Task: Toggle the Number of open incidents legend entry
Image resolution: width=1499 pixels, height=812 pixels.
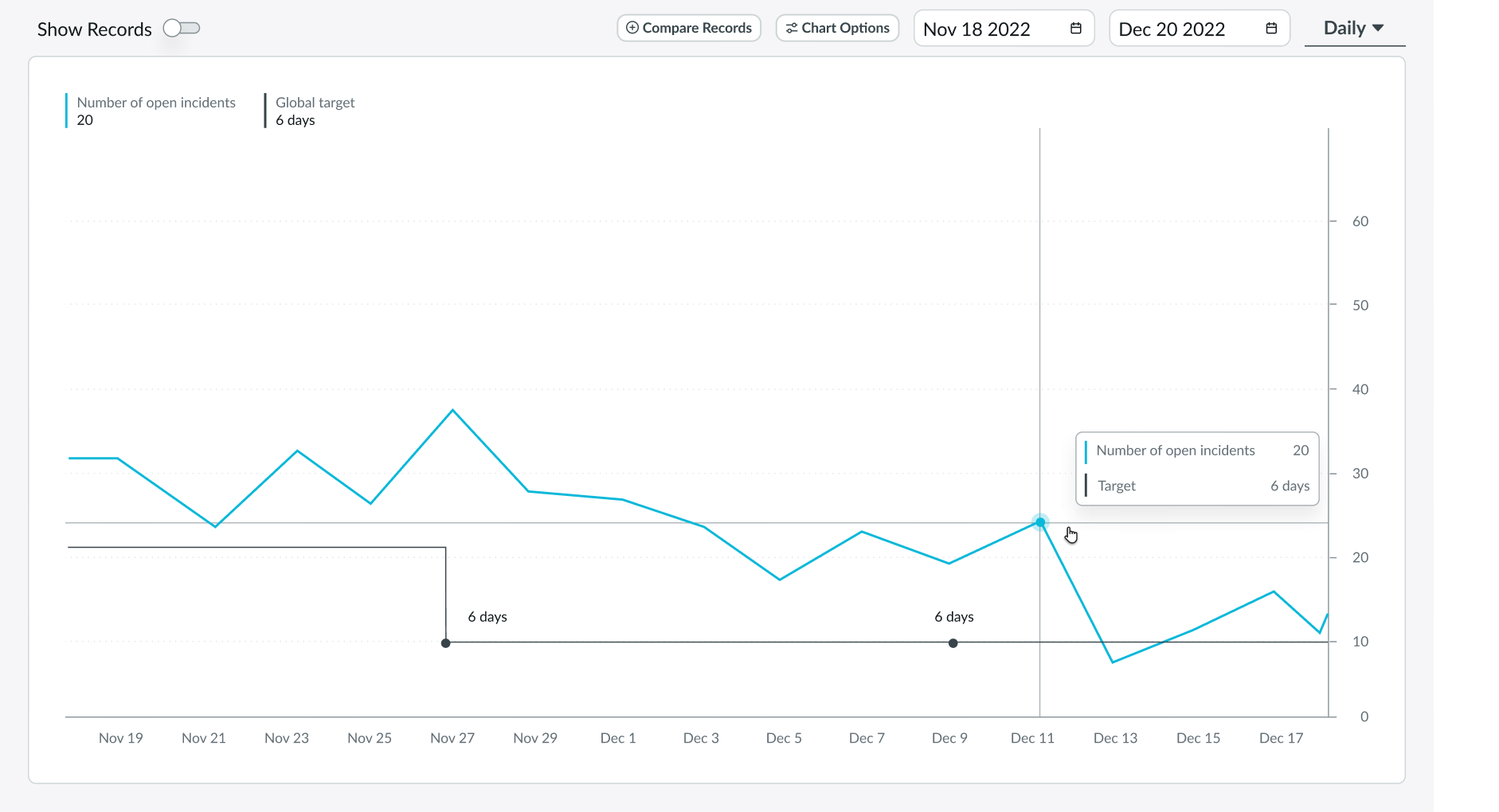Action: point(155,111)
